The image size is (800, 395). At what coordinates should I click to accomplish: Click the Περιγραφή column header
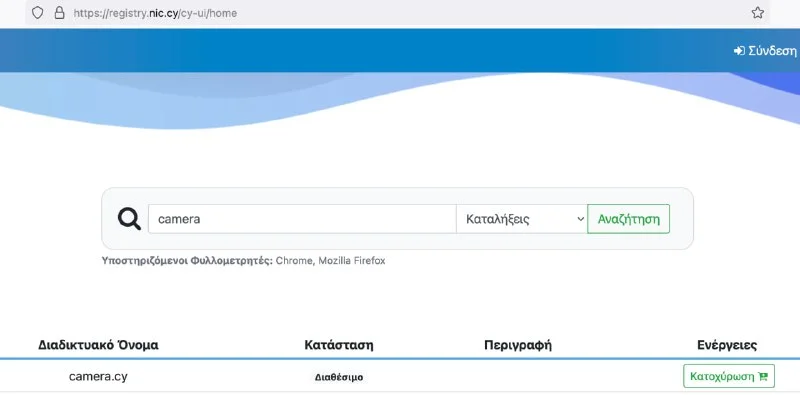click(518, 345)
